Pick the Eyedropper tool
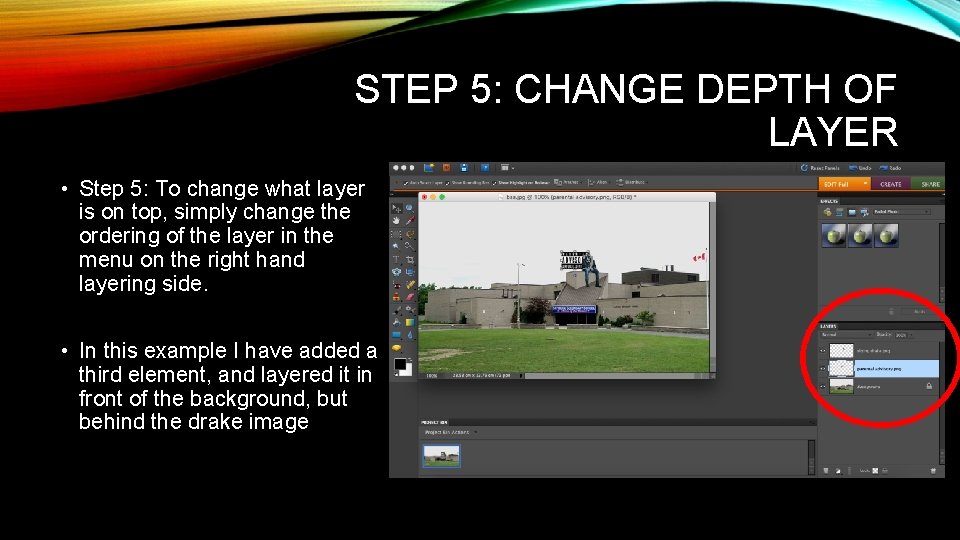 [410, 220]
